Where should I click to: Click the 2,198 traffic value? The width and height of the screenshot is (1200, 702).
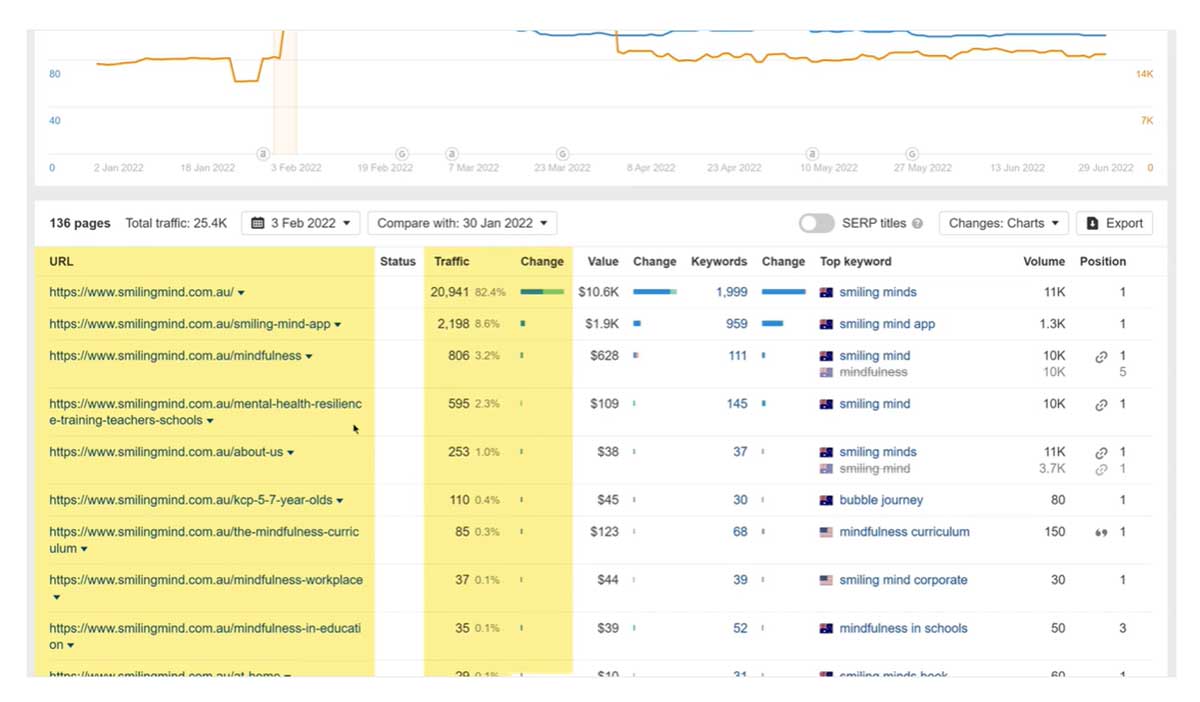[453, 324]
